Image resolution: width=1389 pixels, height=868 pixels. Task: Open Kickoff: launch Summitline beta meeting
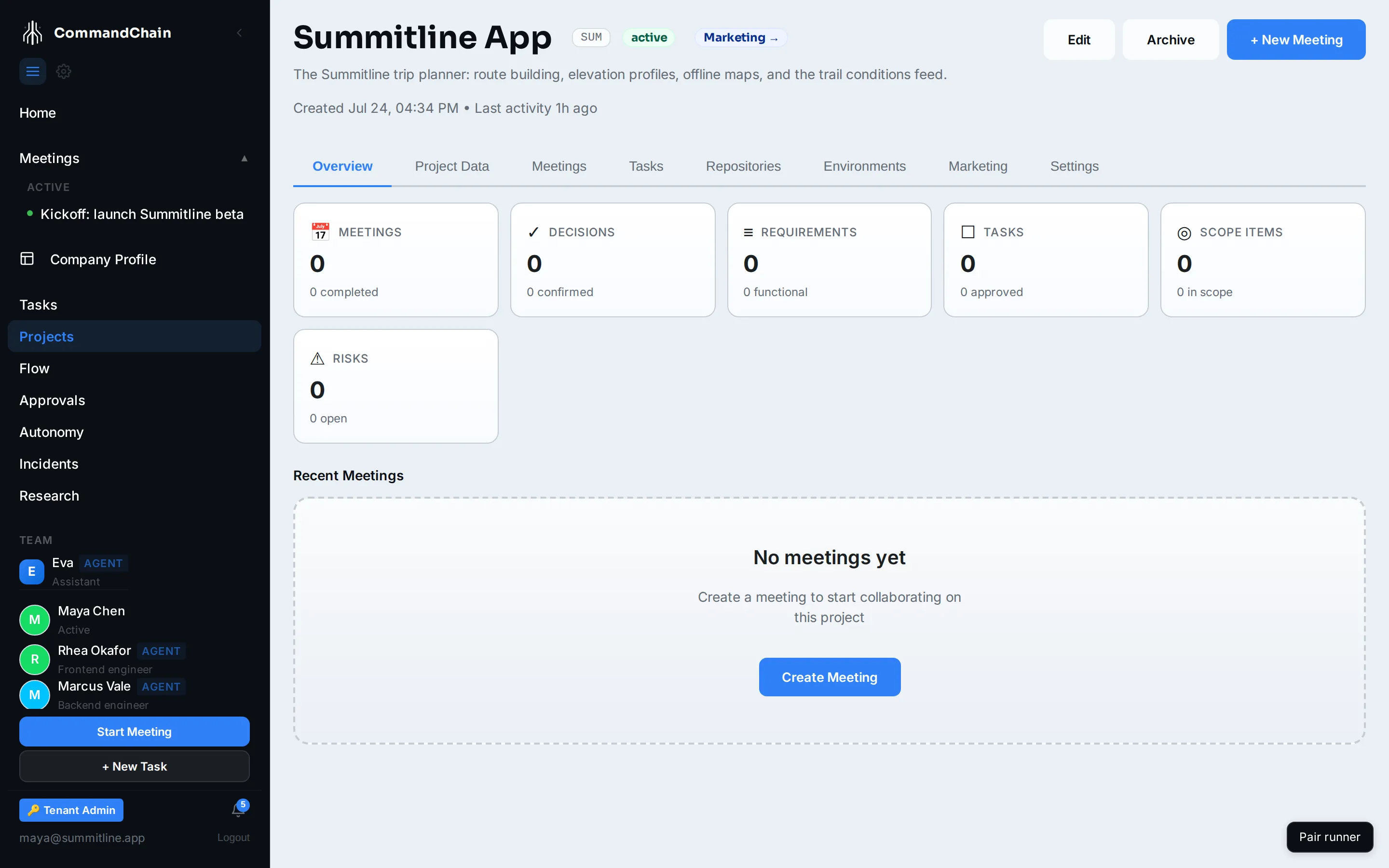click(x=142, y=214)
